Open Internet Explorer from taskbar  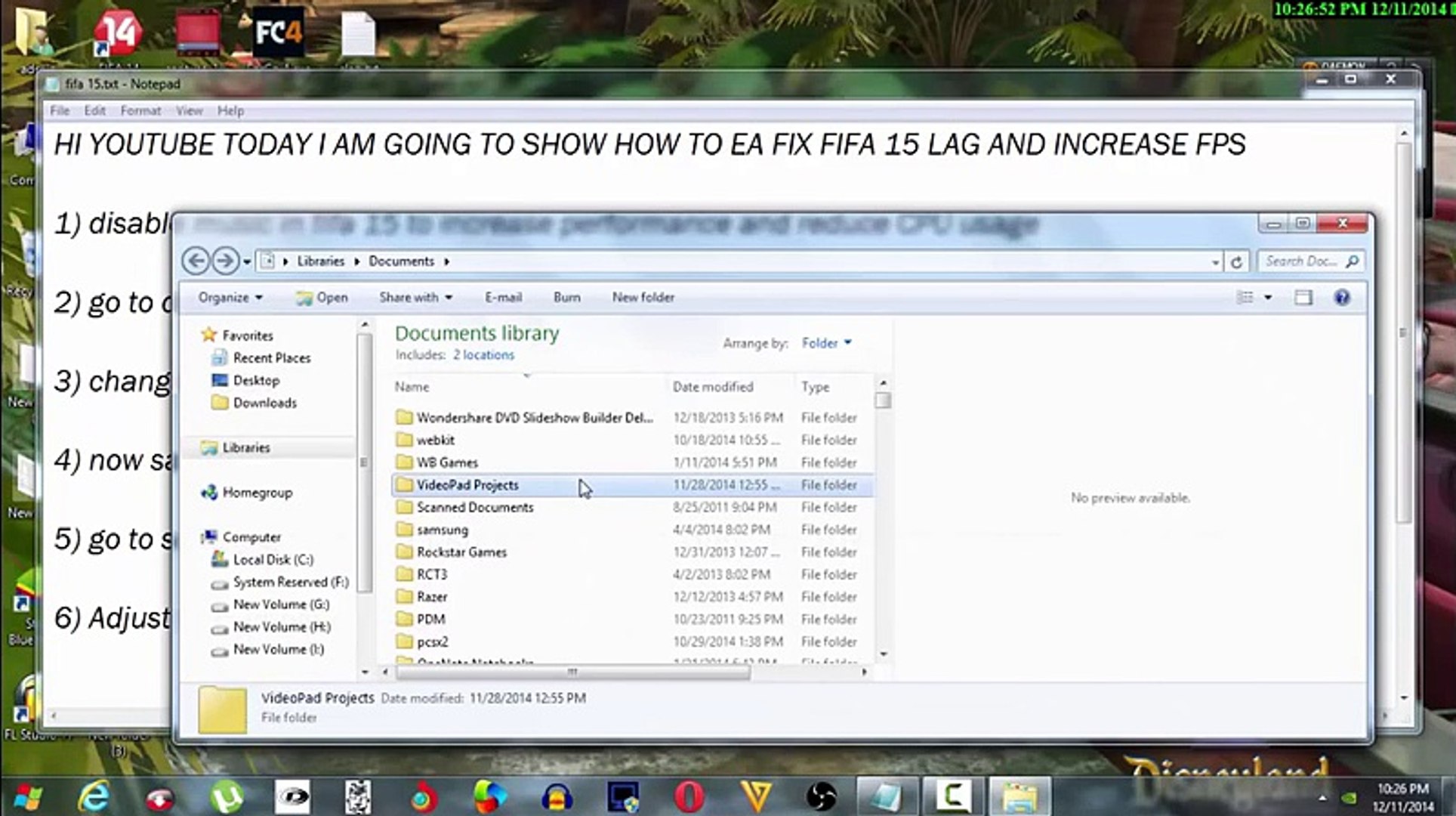coord(94,796)
